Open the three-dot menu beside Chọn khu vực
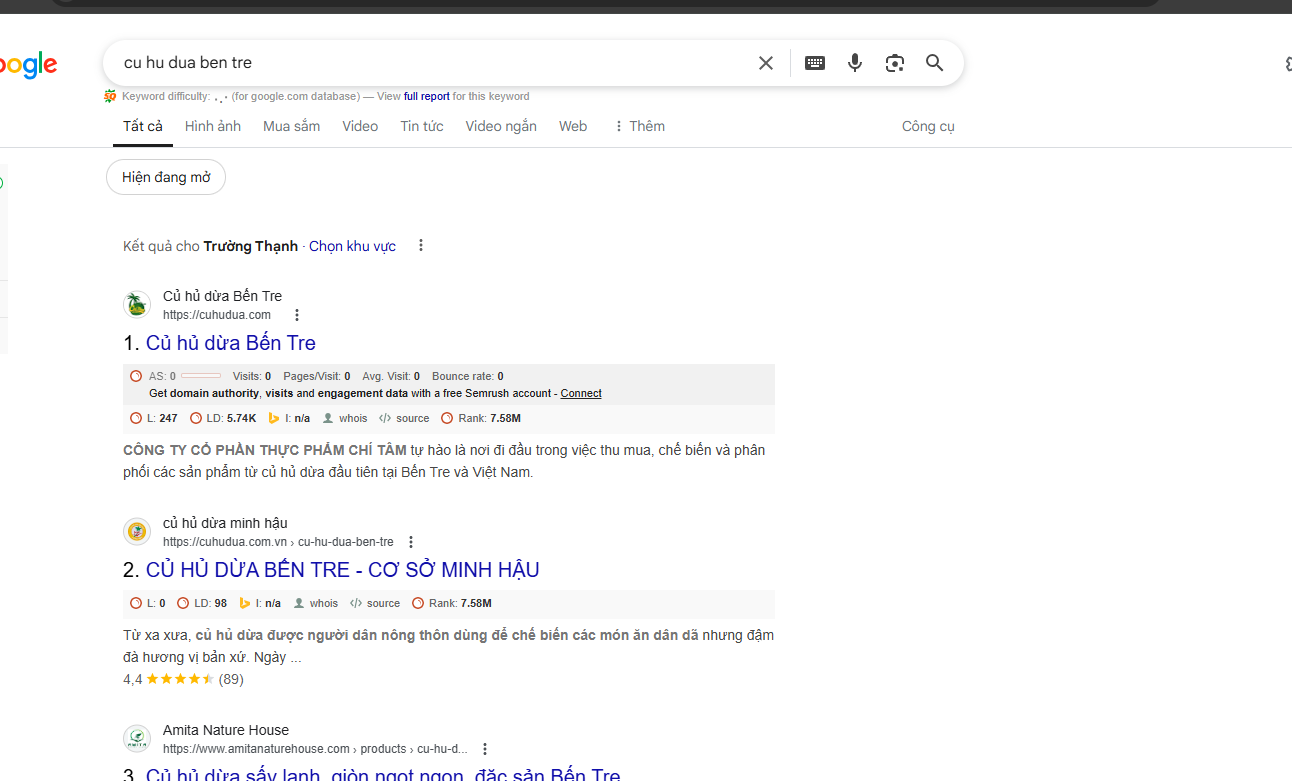Viewport: 1292px width, 781px height. point(421,246)
